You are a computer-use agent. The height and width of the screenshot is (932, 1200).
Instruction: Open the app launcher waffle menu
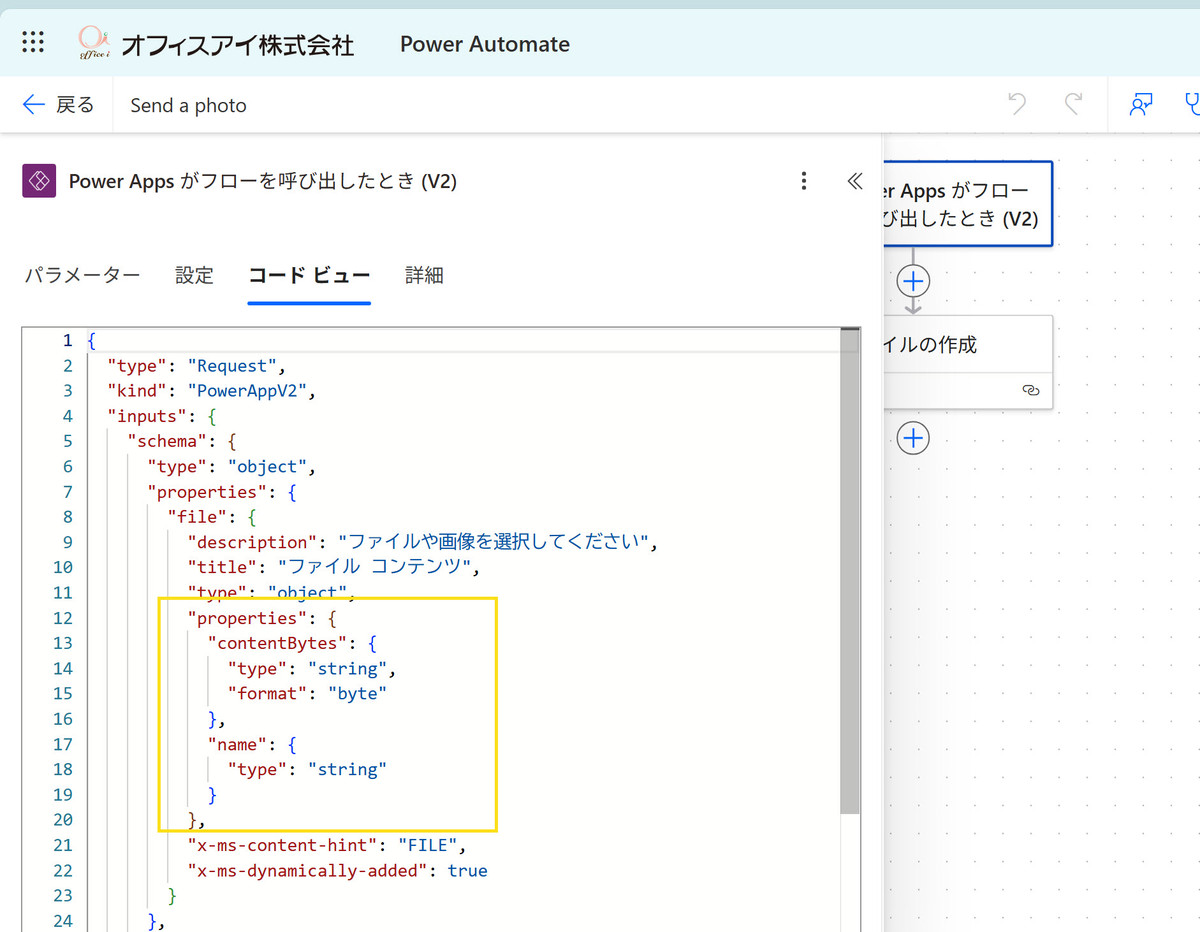(33, 42)
